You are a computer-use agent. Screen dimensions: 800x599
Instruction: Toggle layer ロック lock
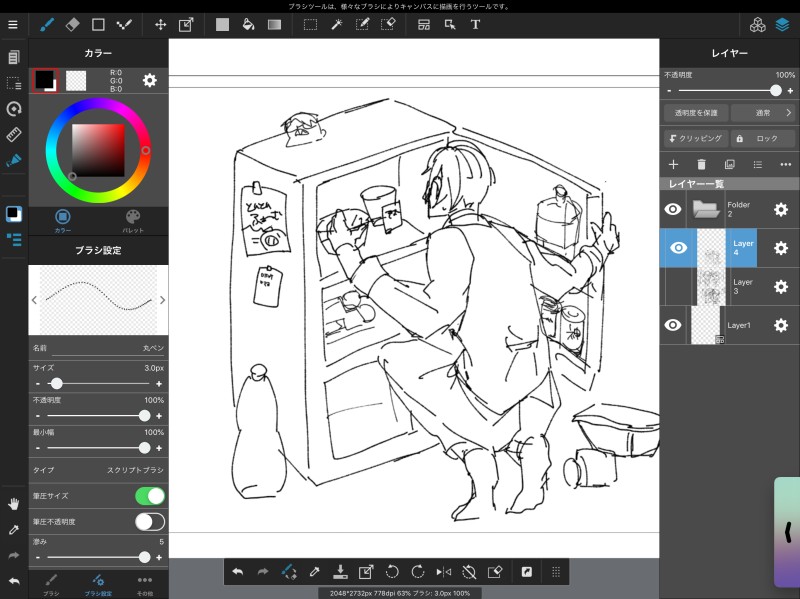[x=763, y=138]
